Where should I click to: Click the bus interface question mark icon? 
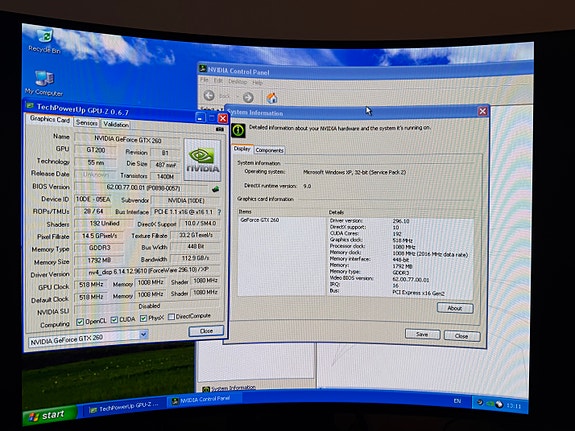(x=219, y=212)
